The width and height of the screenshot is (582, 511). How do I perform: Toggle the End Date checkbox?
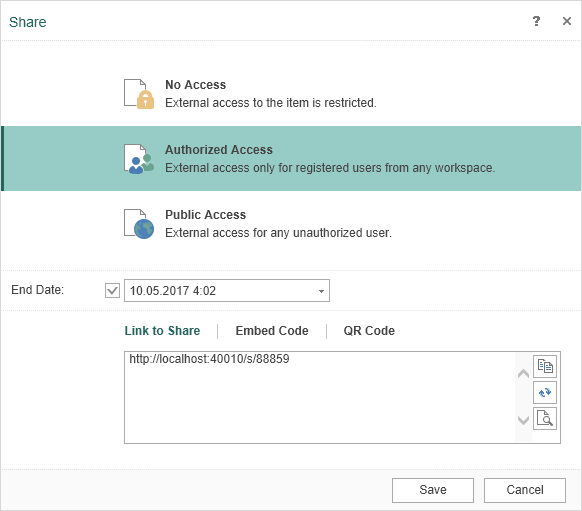[x=112, y=291]
